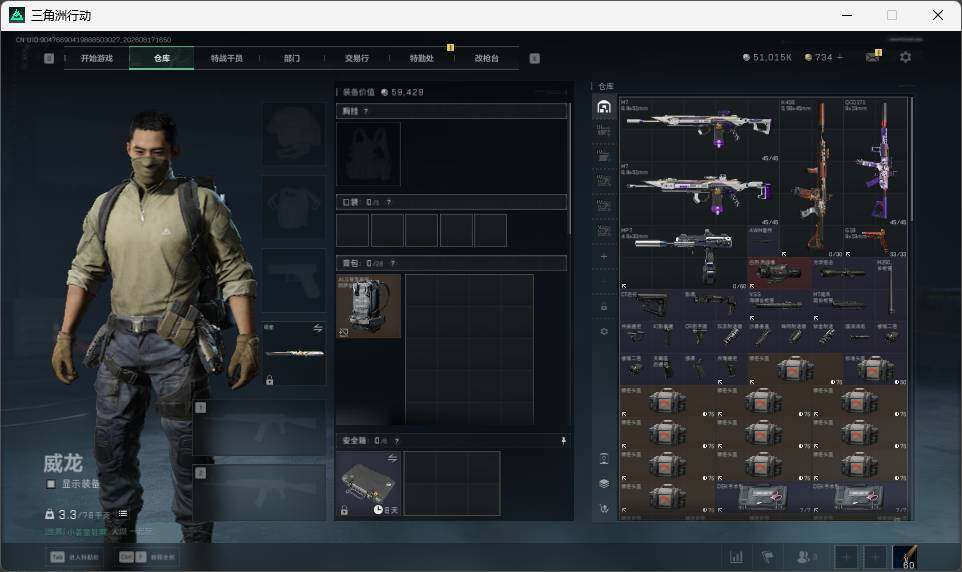The image size is (962, 572).
Task: Open the 部门 tab
Action: tap(292, 58)
